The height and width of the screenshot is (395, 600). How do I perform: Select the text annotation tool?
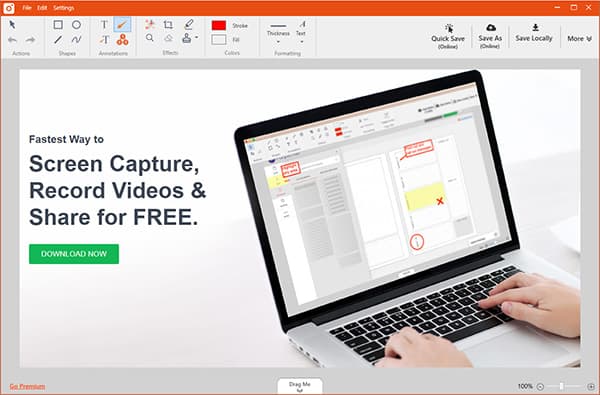[104, 25]
